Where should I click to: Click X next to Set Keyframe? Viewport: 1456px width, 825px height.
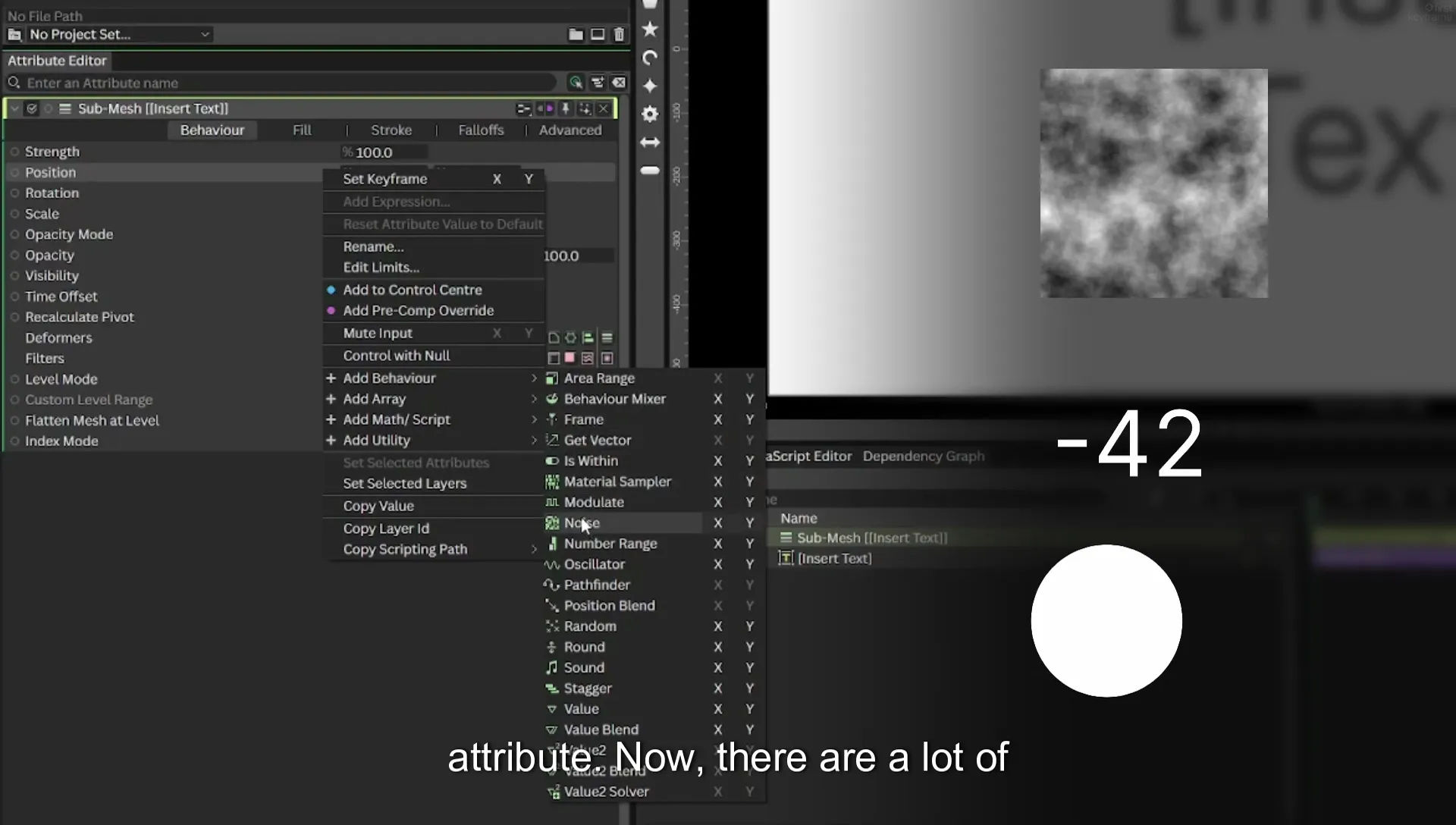pyautogui.click(x=497, y=179)
